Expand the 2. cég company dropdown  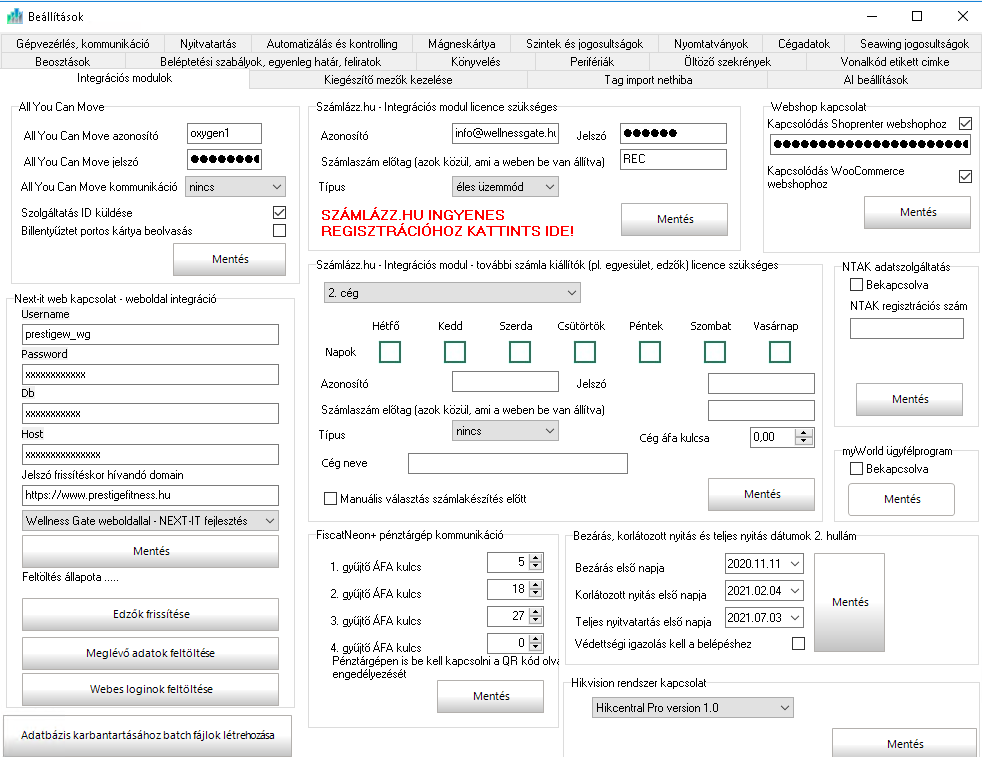coord(452,292)
